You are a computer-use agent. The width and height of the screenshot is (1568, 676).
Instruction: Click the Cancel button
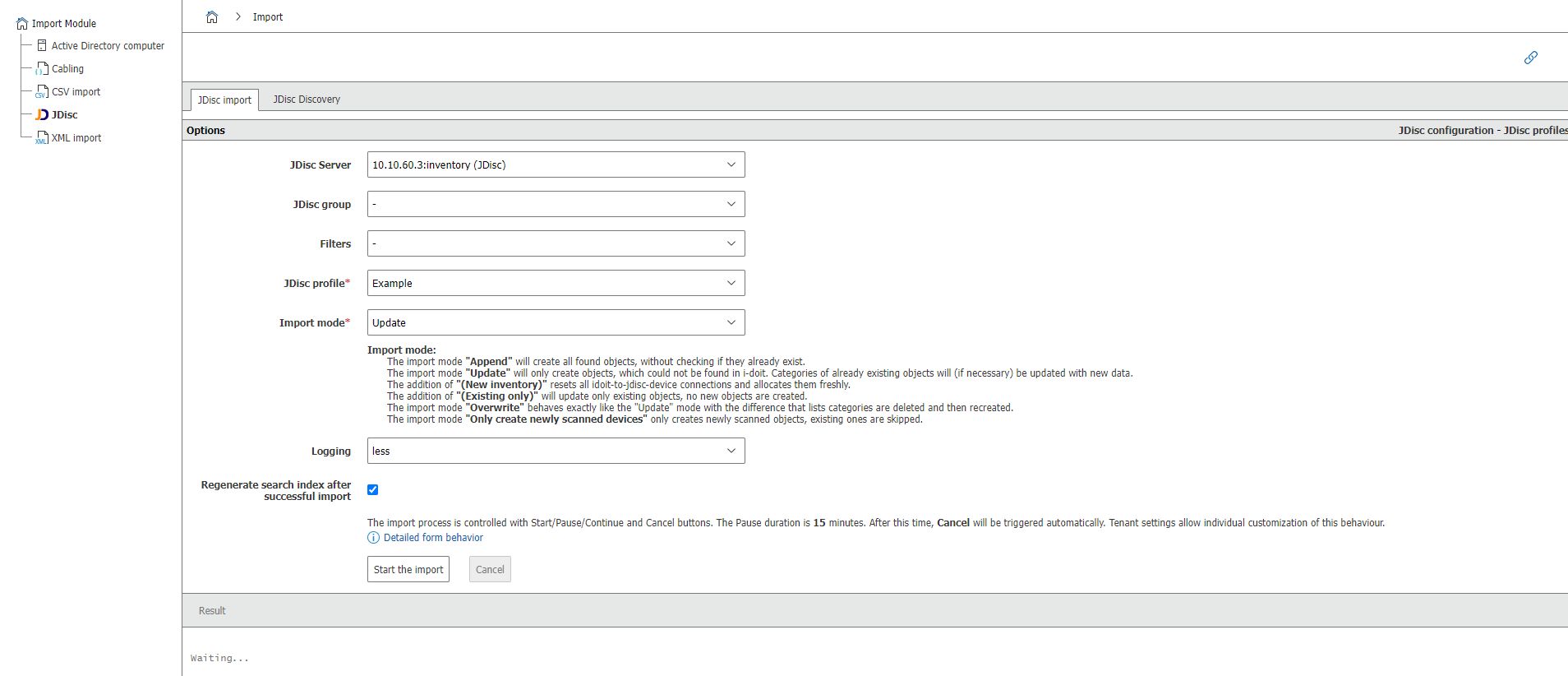pyautogui.click(x=490, y=569)
